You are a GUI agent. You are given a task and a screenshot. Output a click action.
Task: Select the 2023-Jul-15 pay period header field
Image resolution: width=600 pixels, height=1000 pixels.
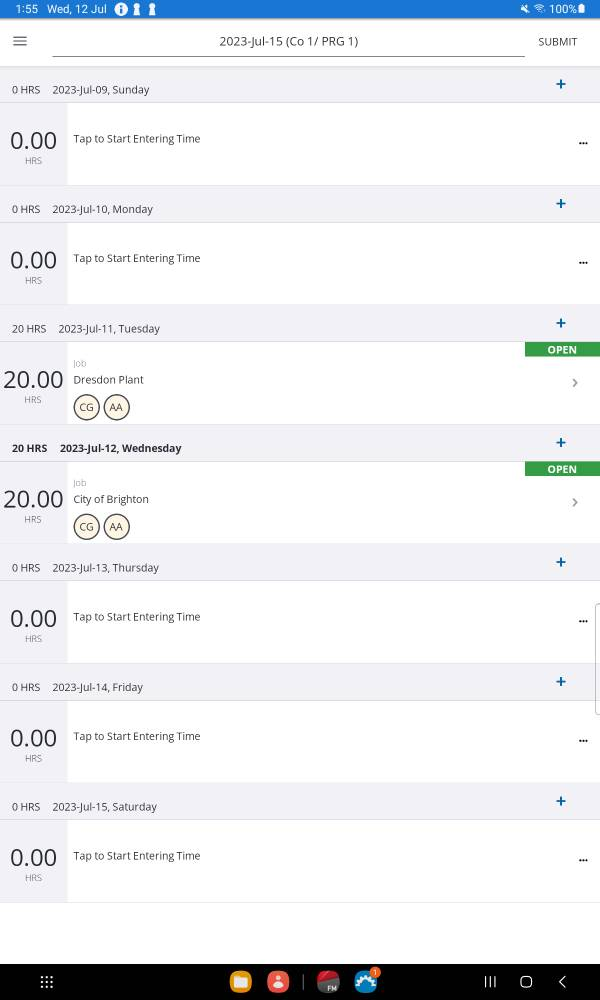(x=288, y=42)
